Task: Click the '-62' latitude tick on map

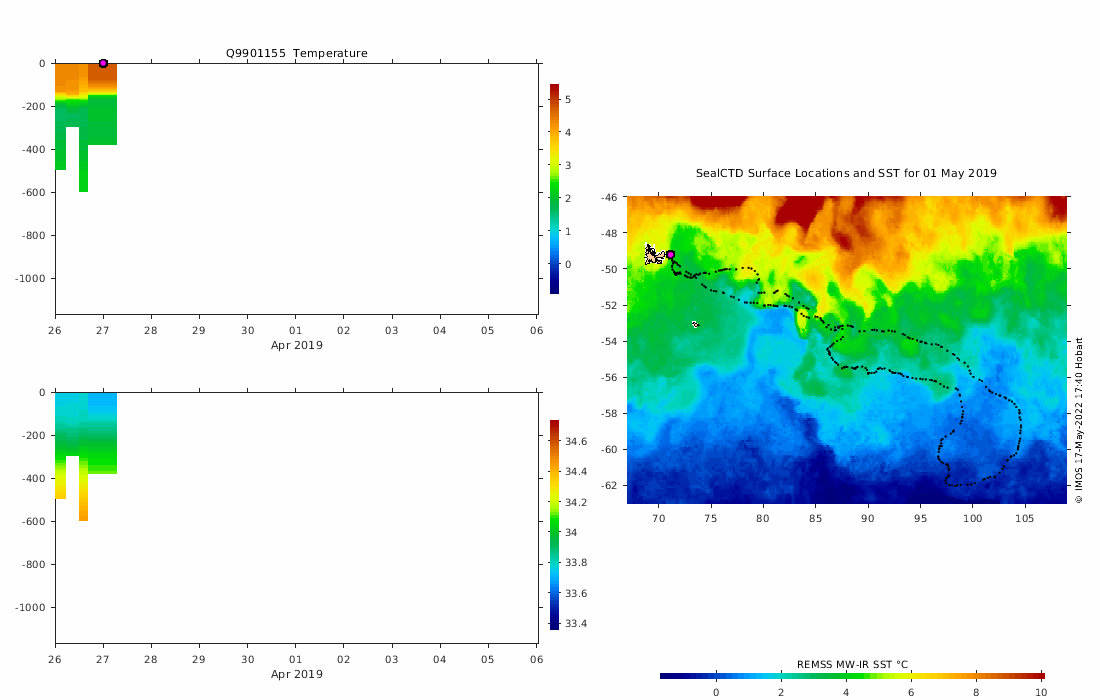Action: (609, 485)
